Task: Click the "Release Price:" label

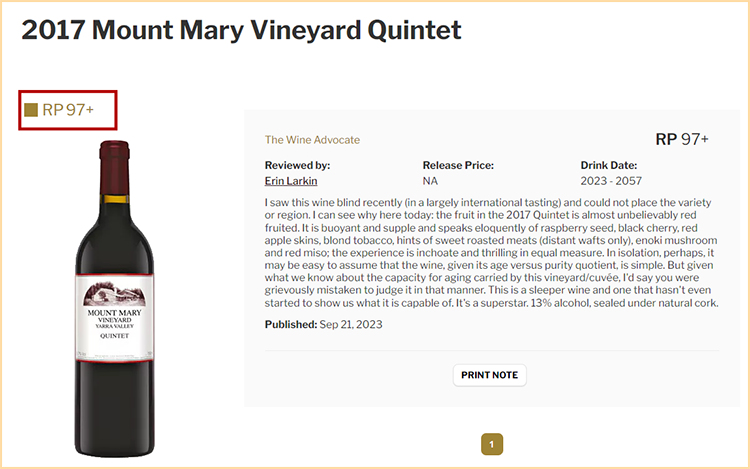Action: (458, 165)
